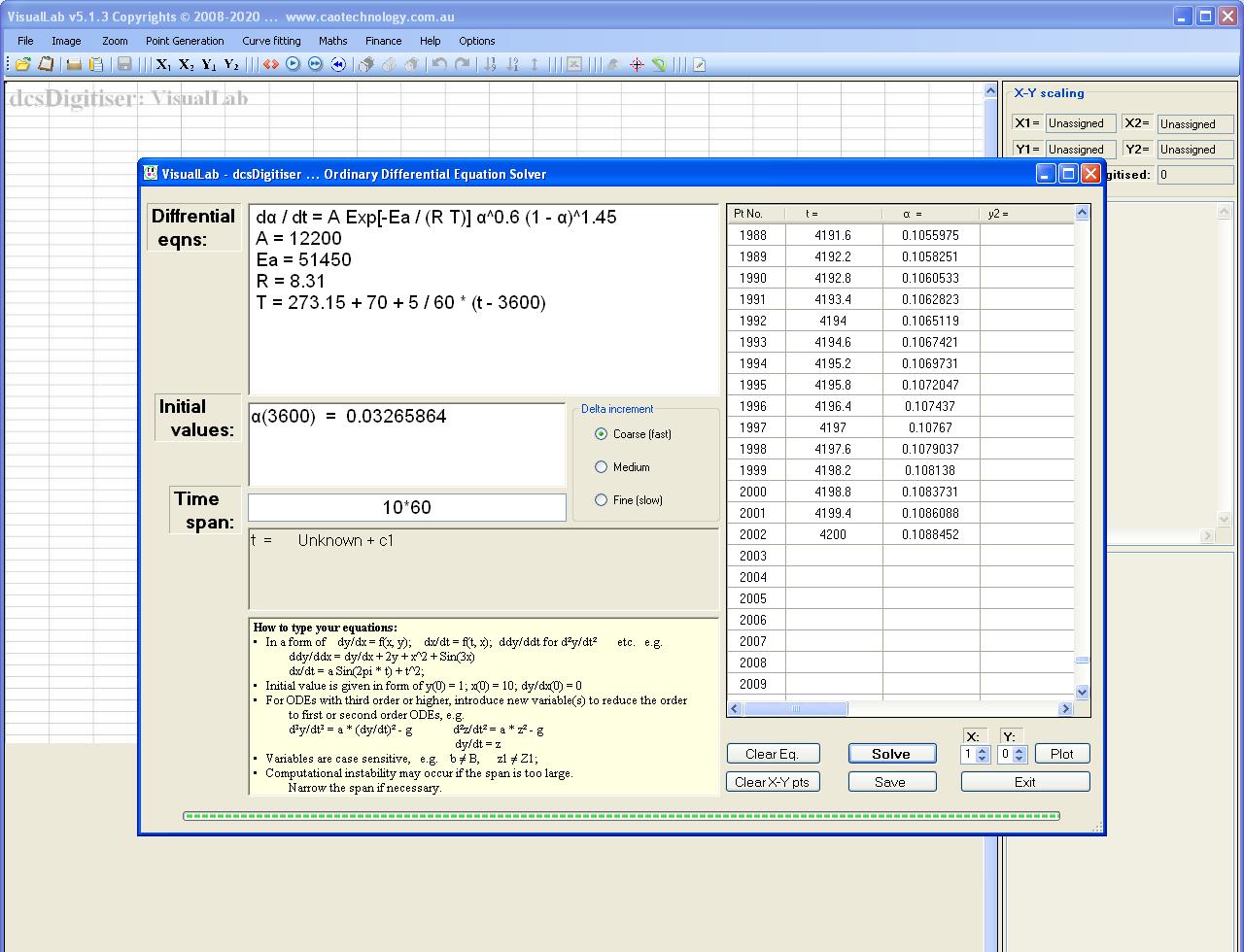Increase the X value with the stepper
1244x952 pixels.
coord(985,749)
